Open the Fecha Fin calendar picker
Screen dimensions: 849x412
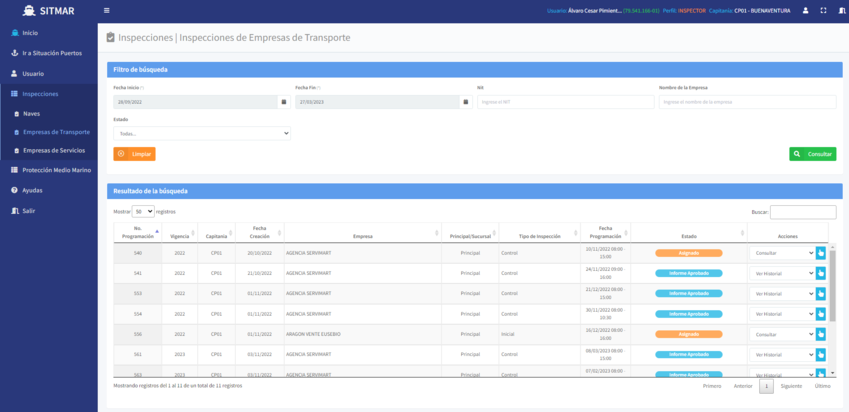(x=465, y=102)
